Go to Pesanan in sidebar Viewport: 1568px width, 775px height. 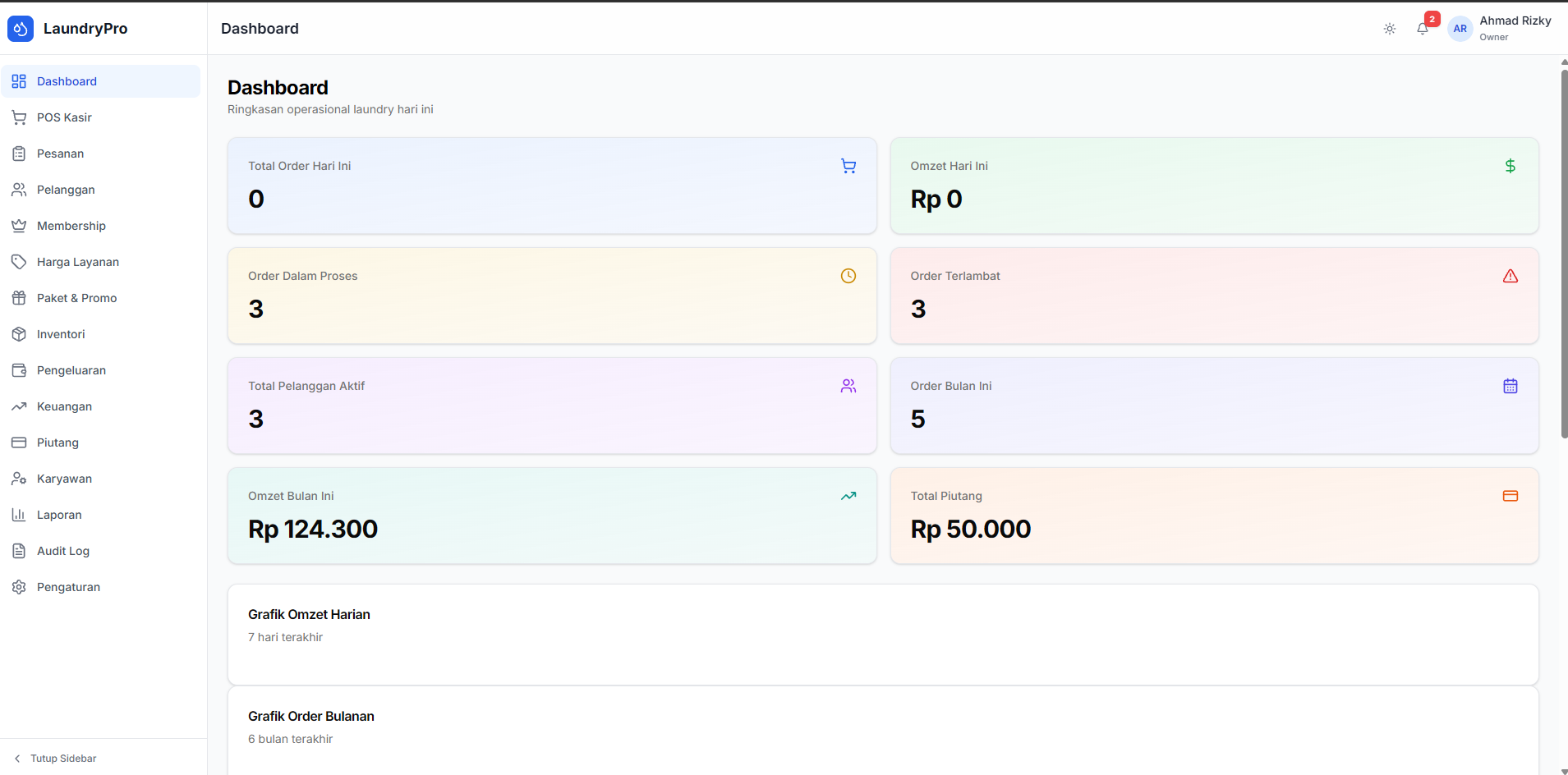tap(60, 154)
